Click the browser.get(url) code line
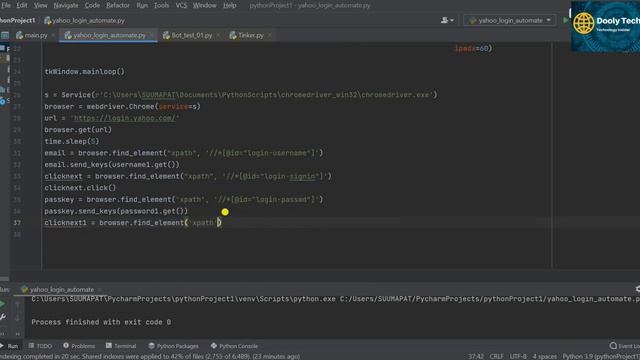The width and height of the screenshot is (640, 360). tap(78, 129)
